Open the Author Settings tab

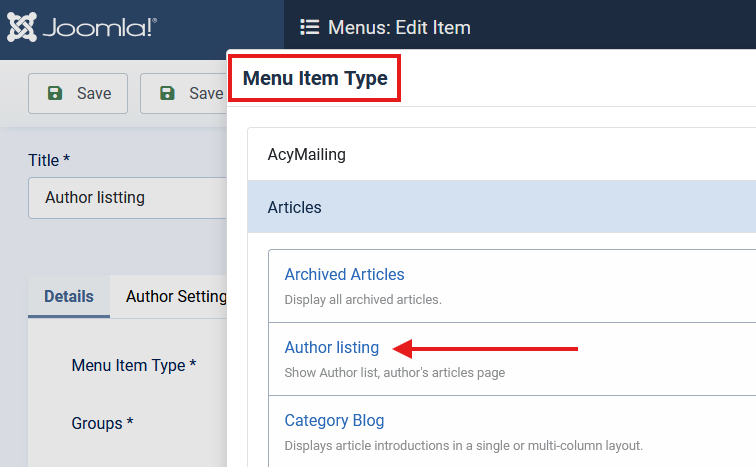tap(176, 296)
